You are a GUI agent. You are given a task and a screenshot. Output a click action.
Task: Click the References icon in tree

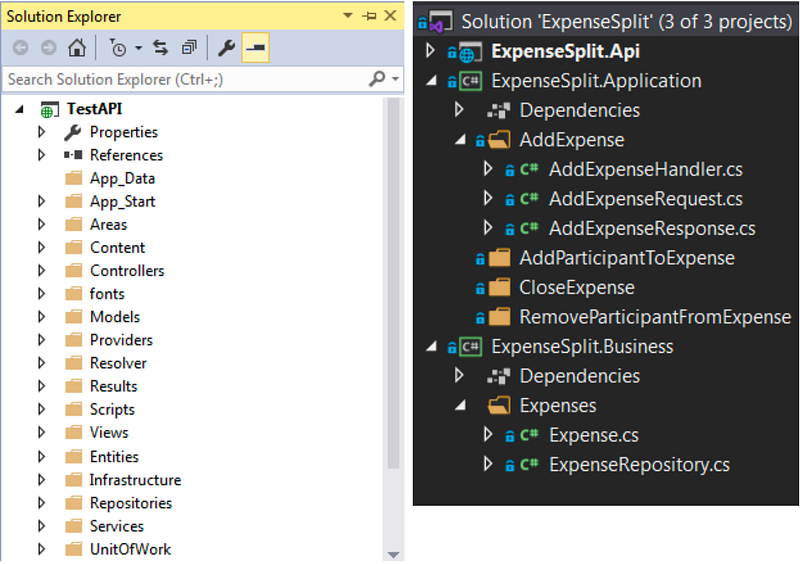(73, 155)
